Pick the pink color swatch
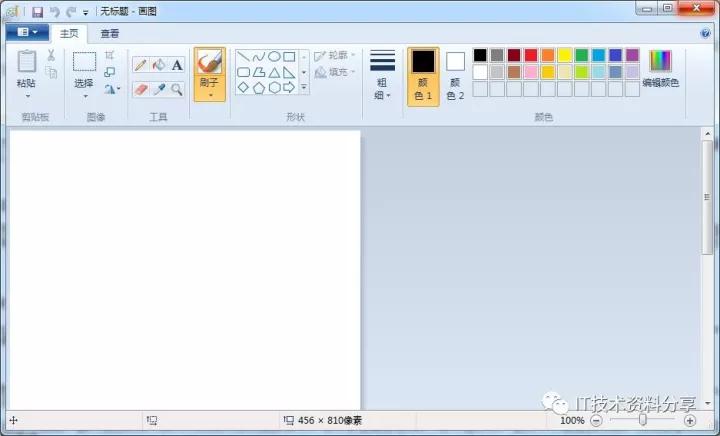 [531, 72]
